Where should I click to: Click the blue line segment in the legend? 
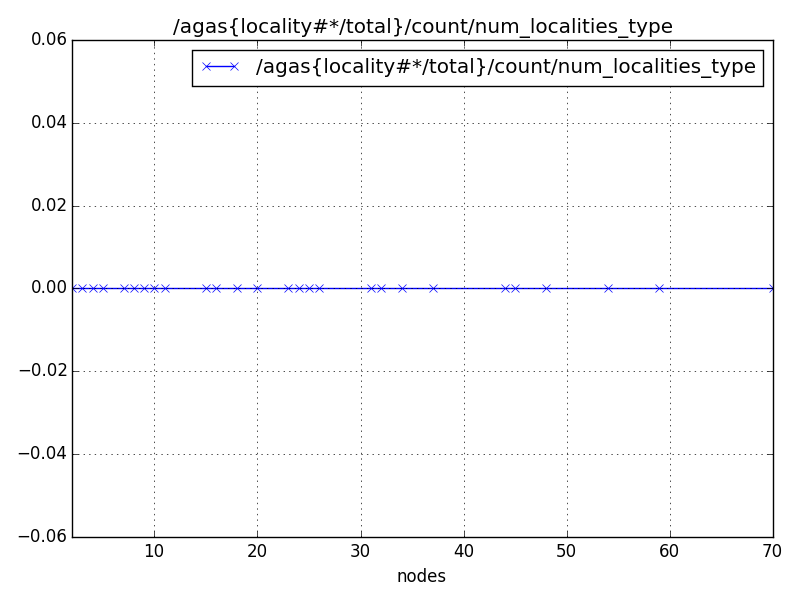point(222,64)
